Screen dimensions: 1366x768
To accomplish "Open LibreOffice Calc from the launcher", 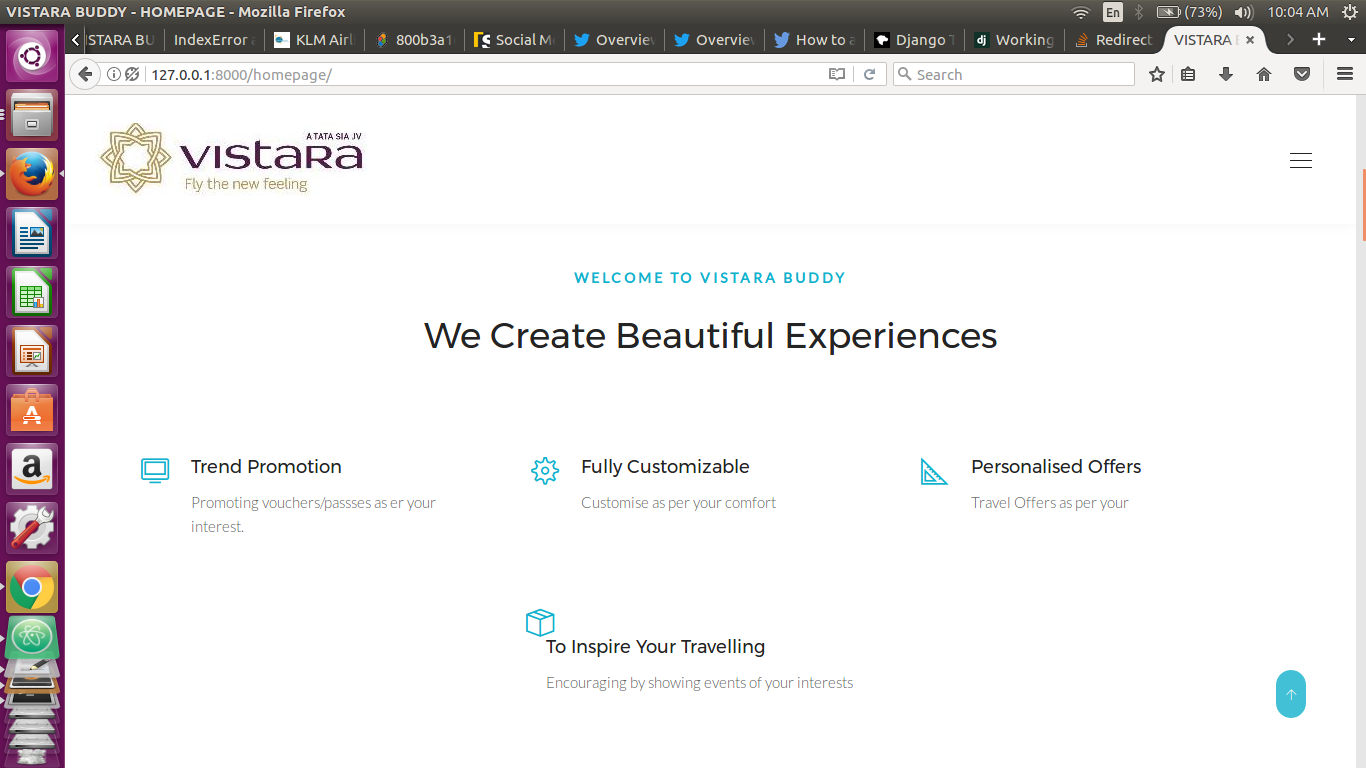I will pos(32,292).
